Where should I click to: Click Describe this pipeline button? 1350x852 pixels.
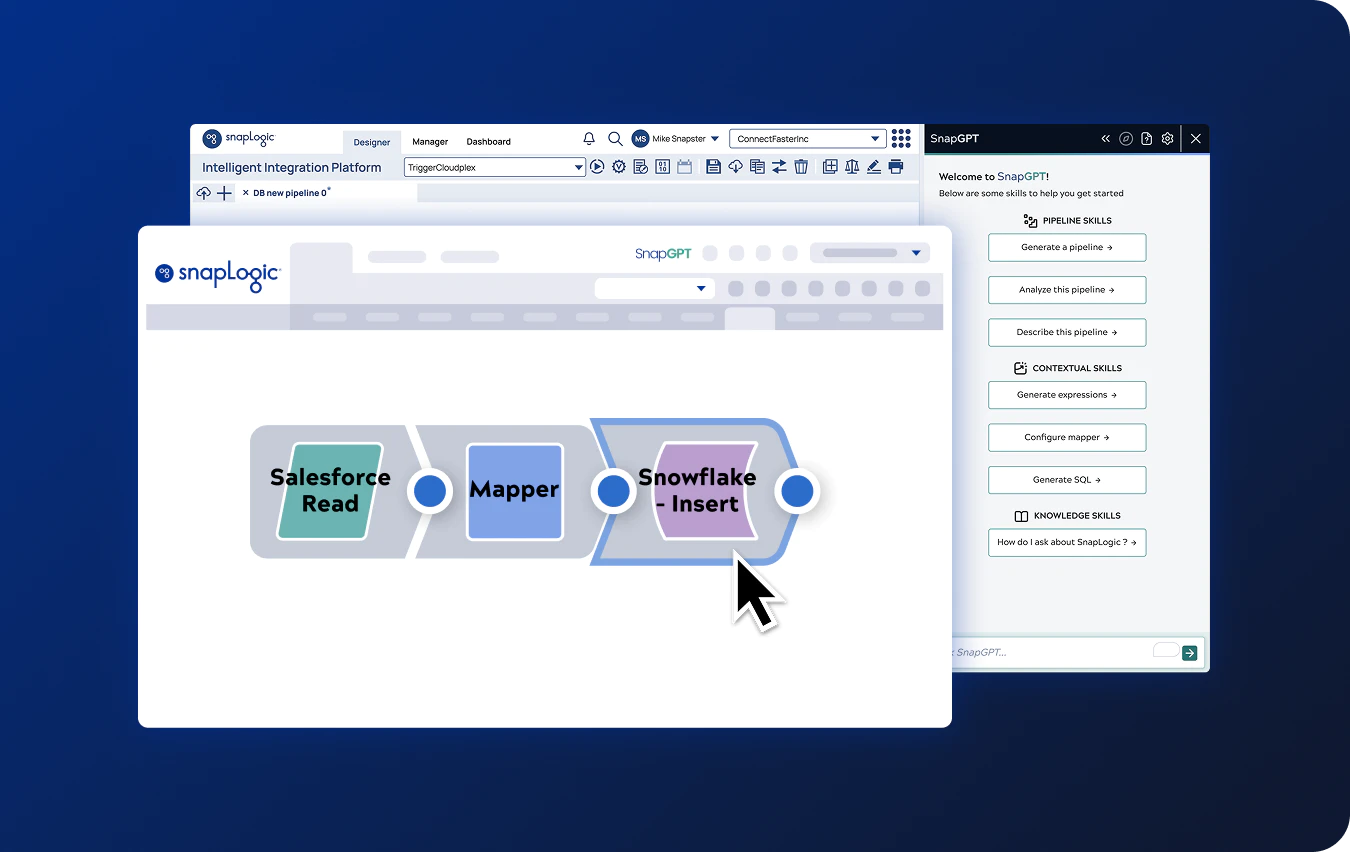point(1067,332)
